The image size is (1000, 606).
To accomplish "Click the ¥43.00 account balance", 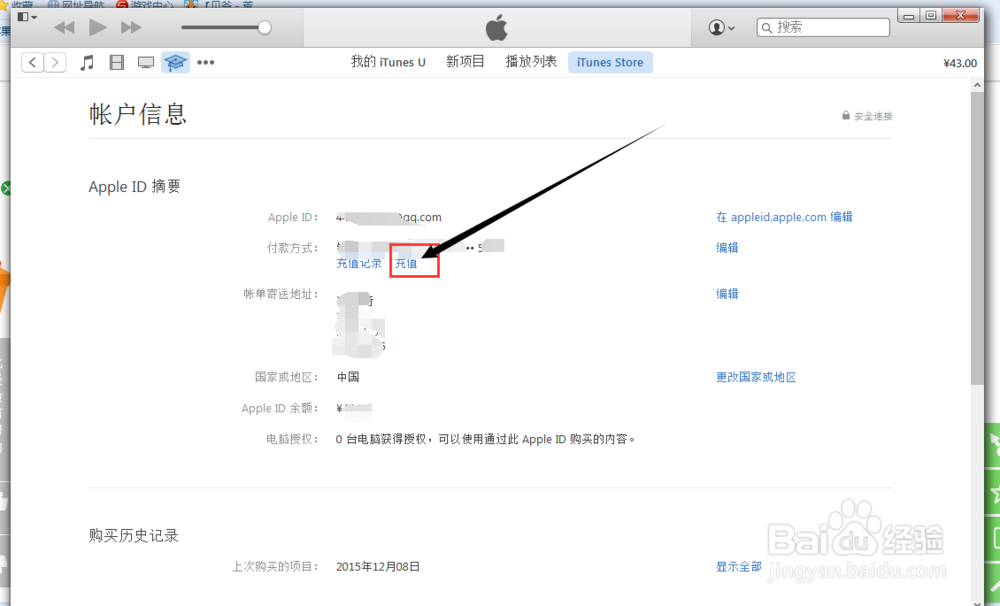I will pos(960,63).
